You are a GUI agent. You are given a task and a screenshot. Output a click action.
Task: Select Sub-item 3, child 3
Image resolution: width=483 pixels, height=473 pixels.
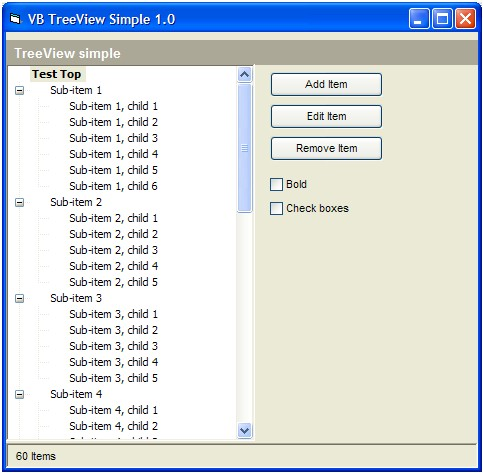(113, 346)
